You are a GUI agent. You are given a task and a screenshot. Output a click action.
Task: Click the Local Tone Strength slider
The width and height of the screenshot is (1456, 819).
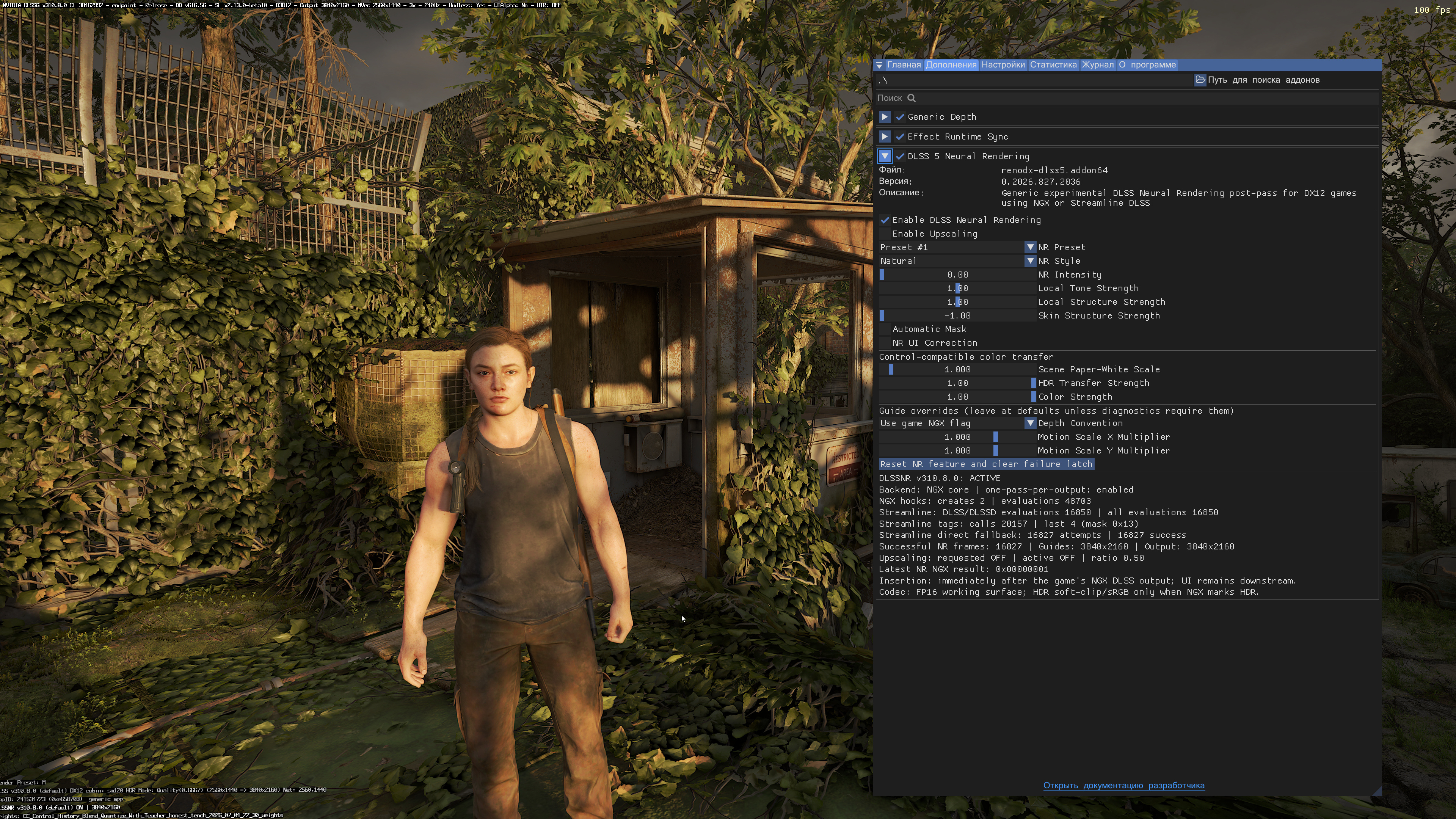coord(957,288)
